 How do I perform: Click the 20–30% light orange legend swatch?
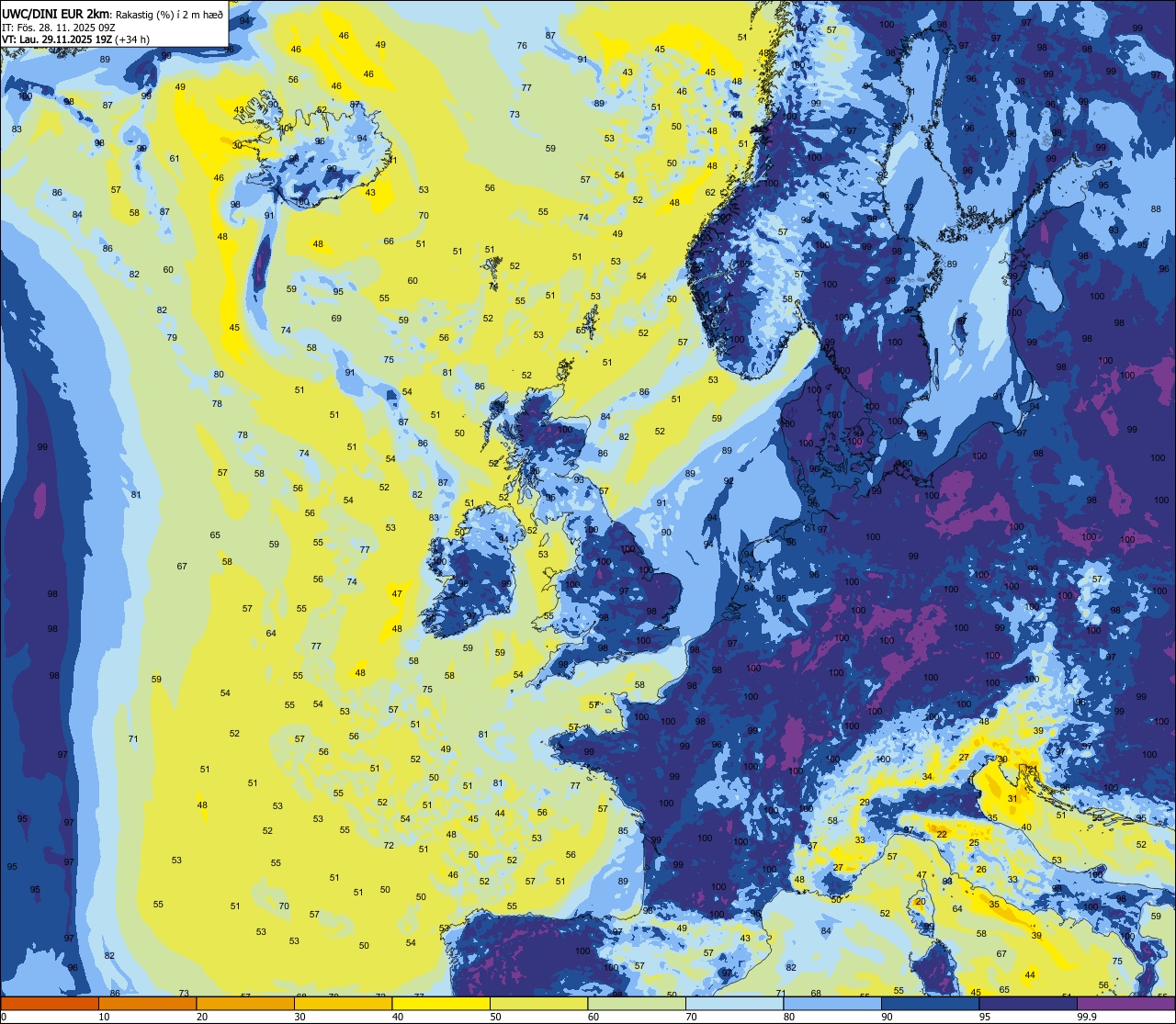245,1003
